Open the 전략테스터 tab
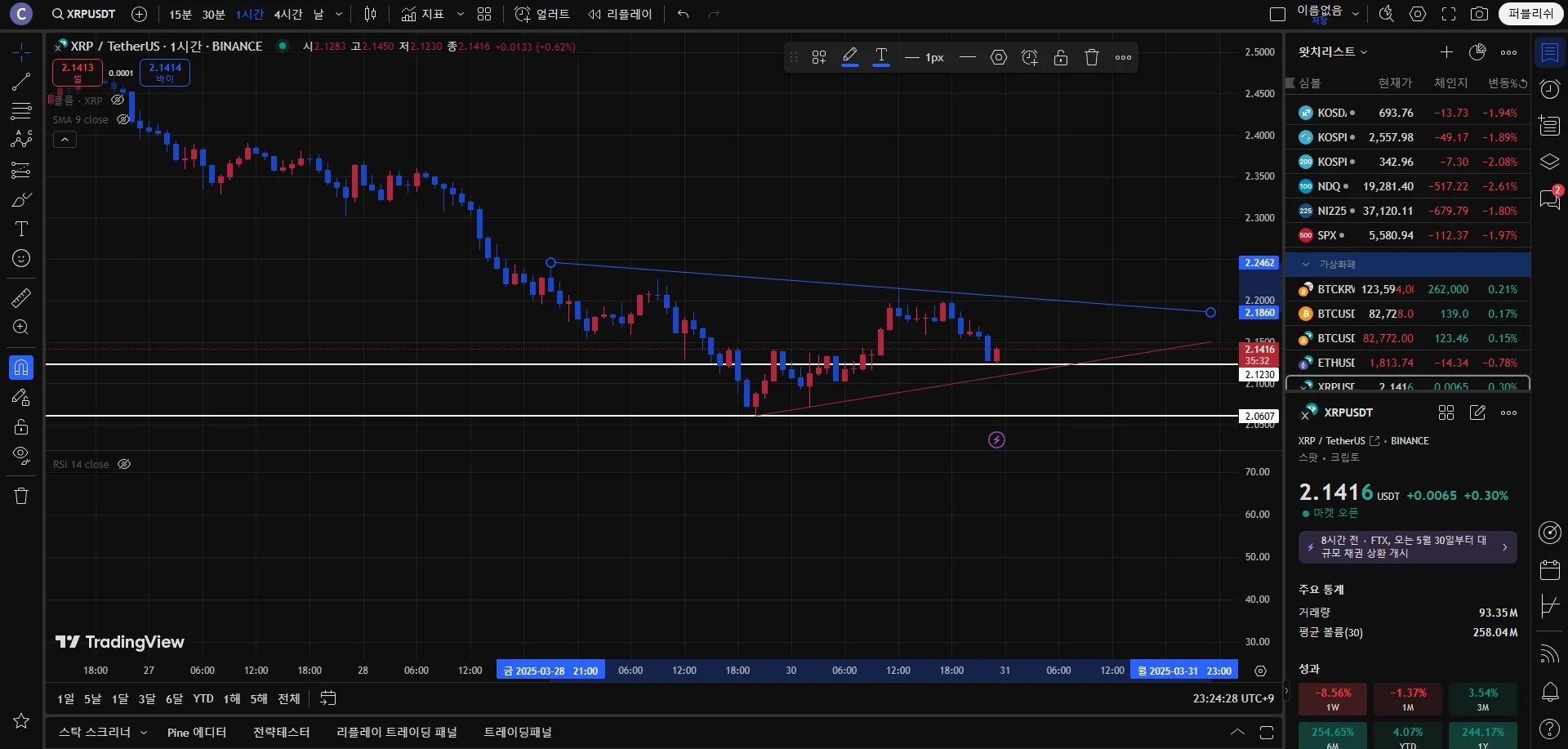This screenshot has width=1568, height=749. click(x=281, y=733)
